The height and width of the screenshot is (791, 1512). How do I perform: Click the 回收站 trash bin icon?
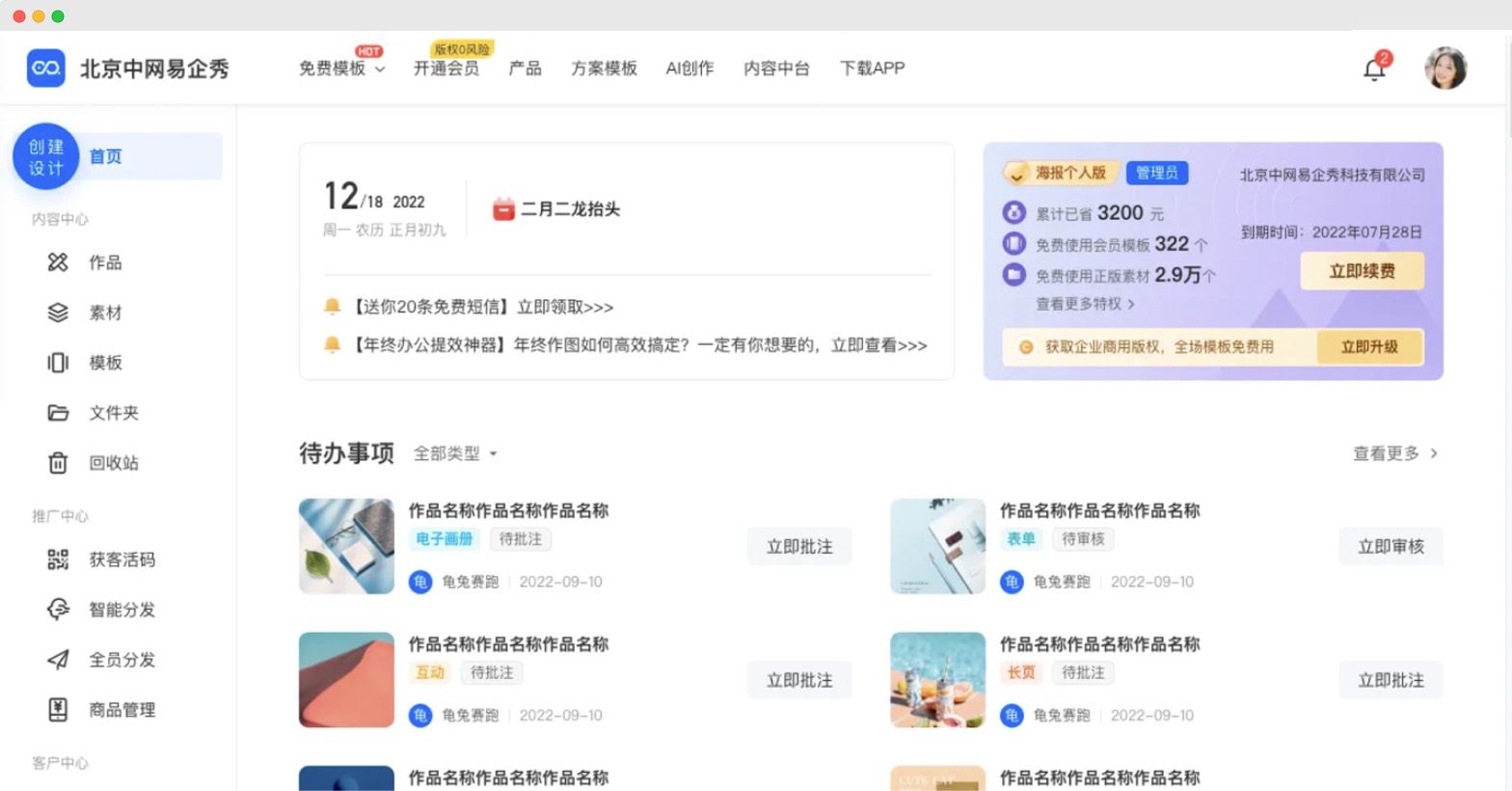point(58,463)
